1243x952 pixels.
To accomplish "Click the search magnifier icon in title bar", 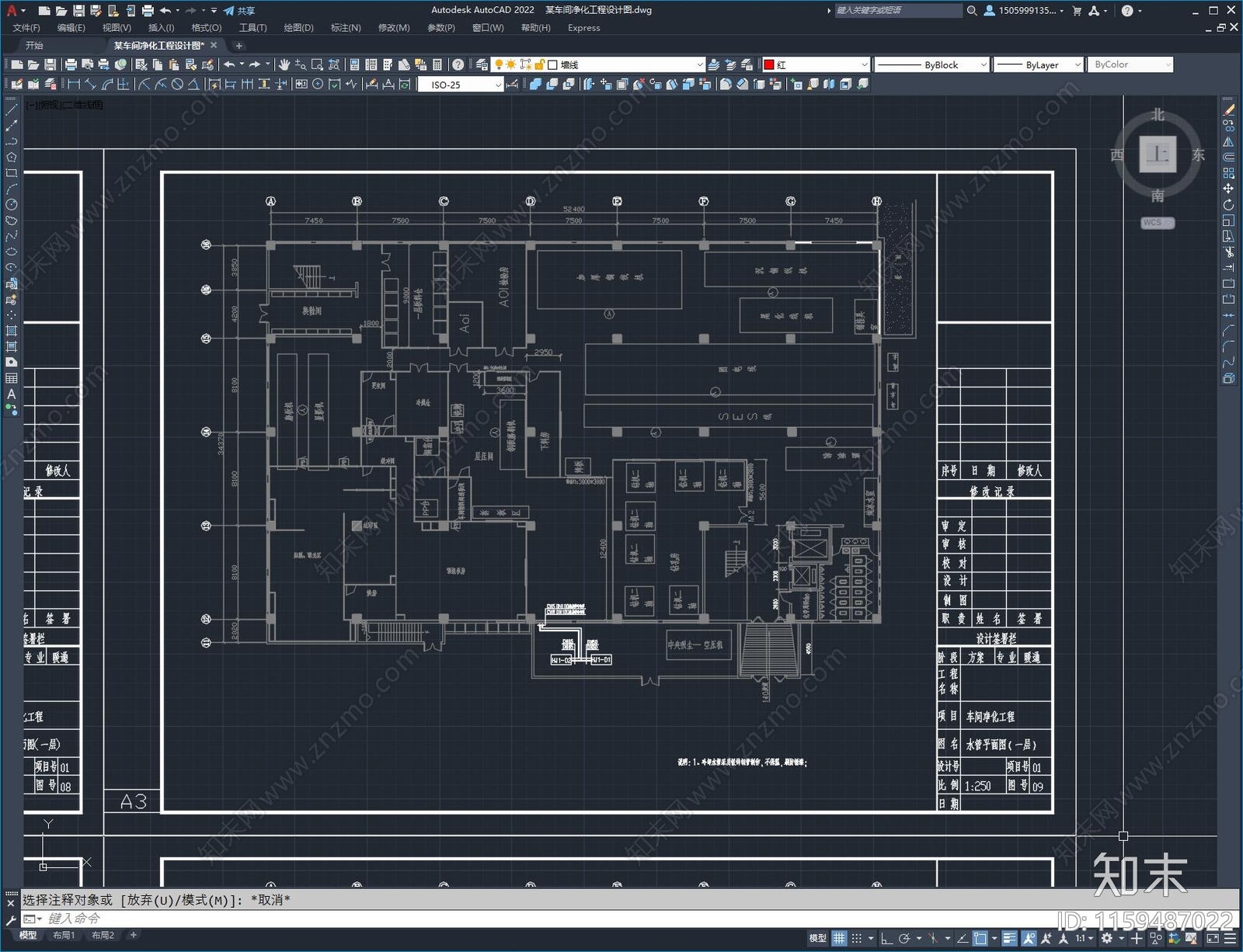I will [x=971, y=11].
